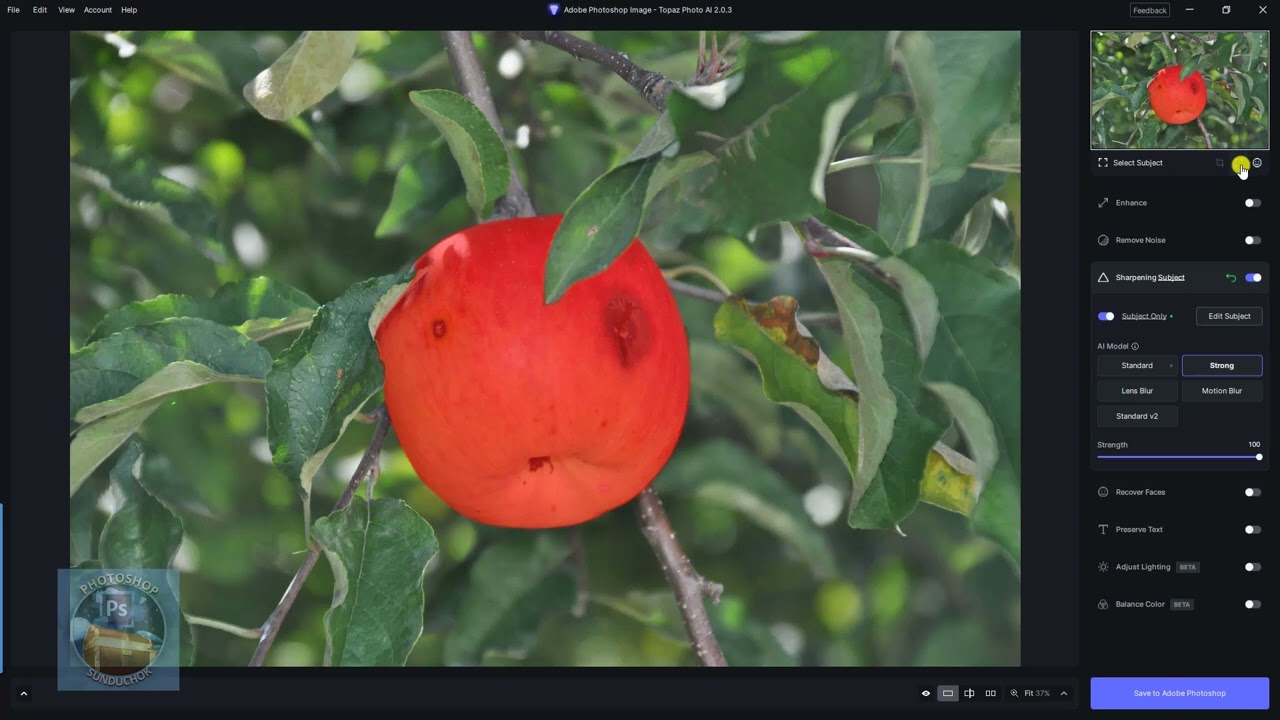Click the Adjust Lighting sun icon

pyautogui.click(x=1103, y=567)
